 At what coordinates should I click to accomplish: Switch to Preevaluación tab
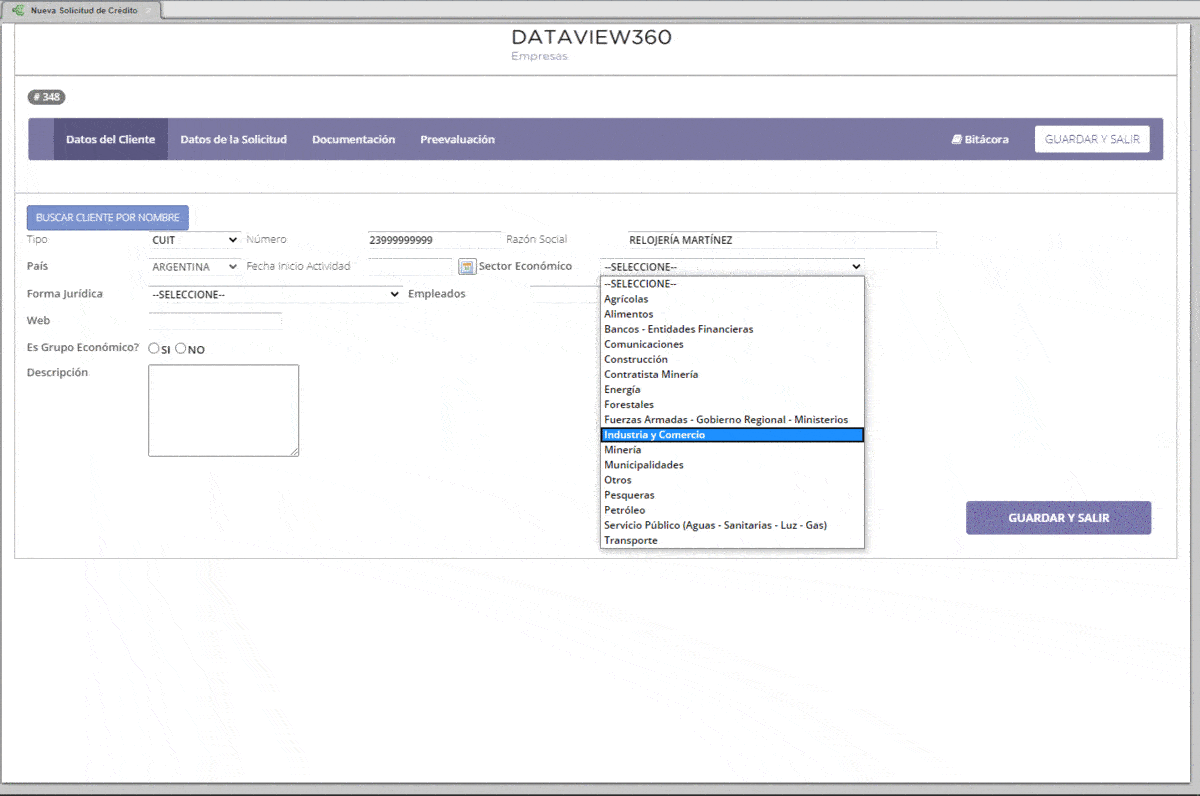pos(458,140)
